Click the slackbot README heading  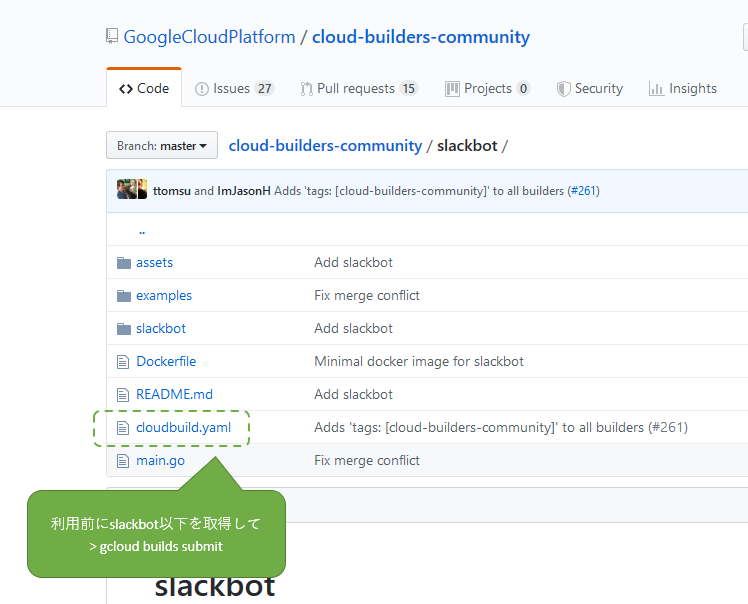pos(215,587)
